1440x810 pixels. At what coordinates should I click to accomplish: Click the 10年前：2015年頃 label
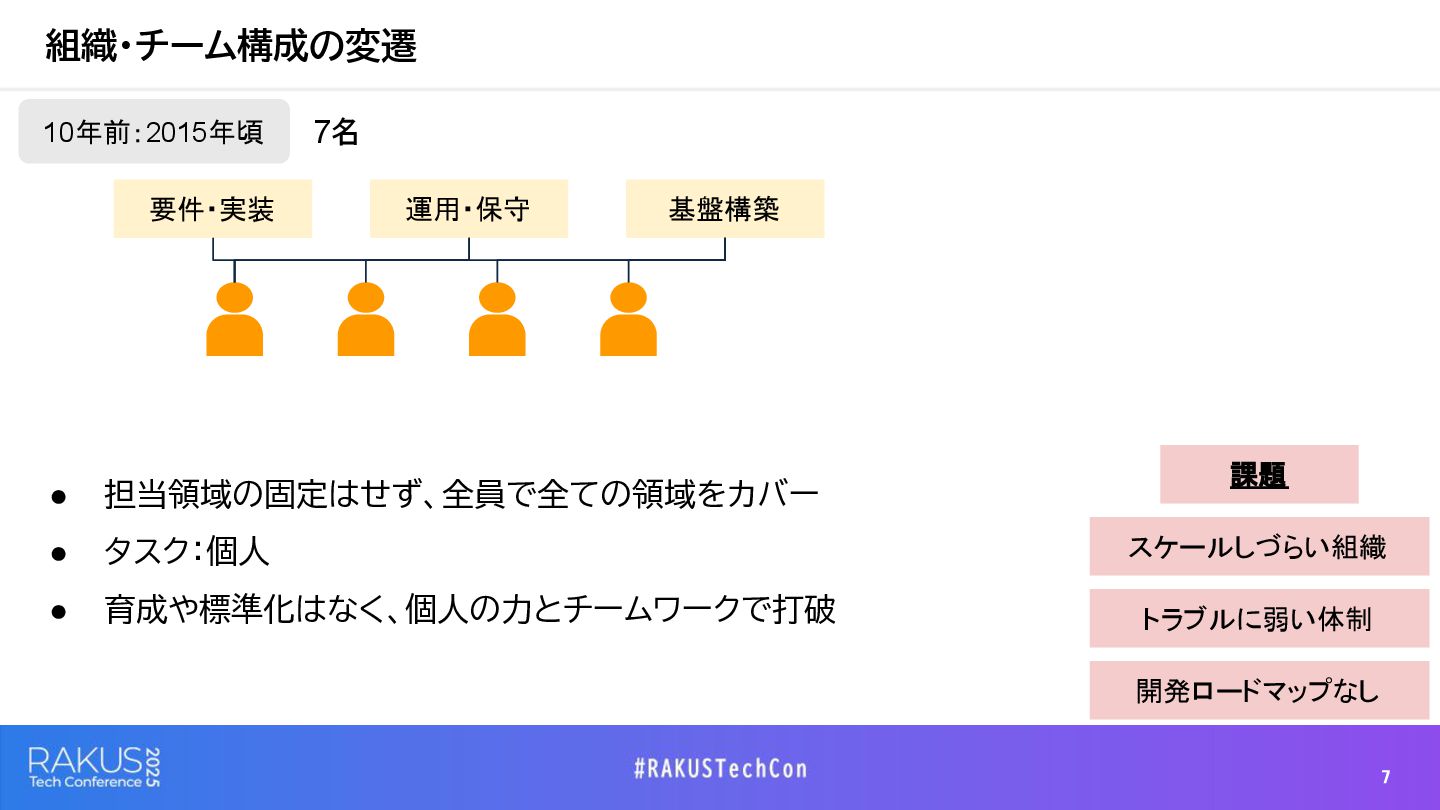coord(154,131)
